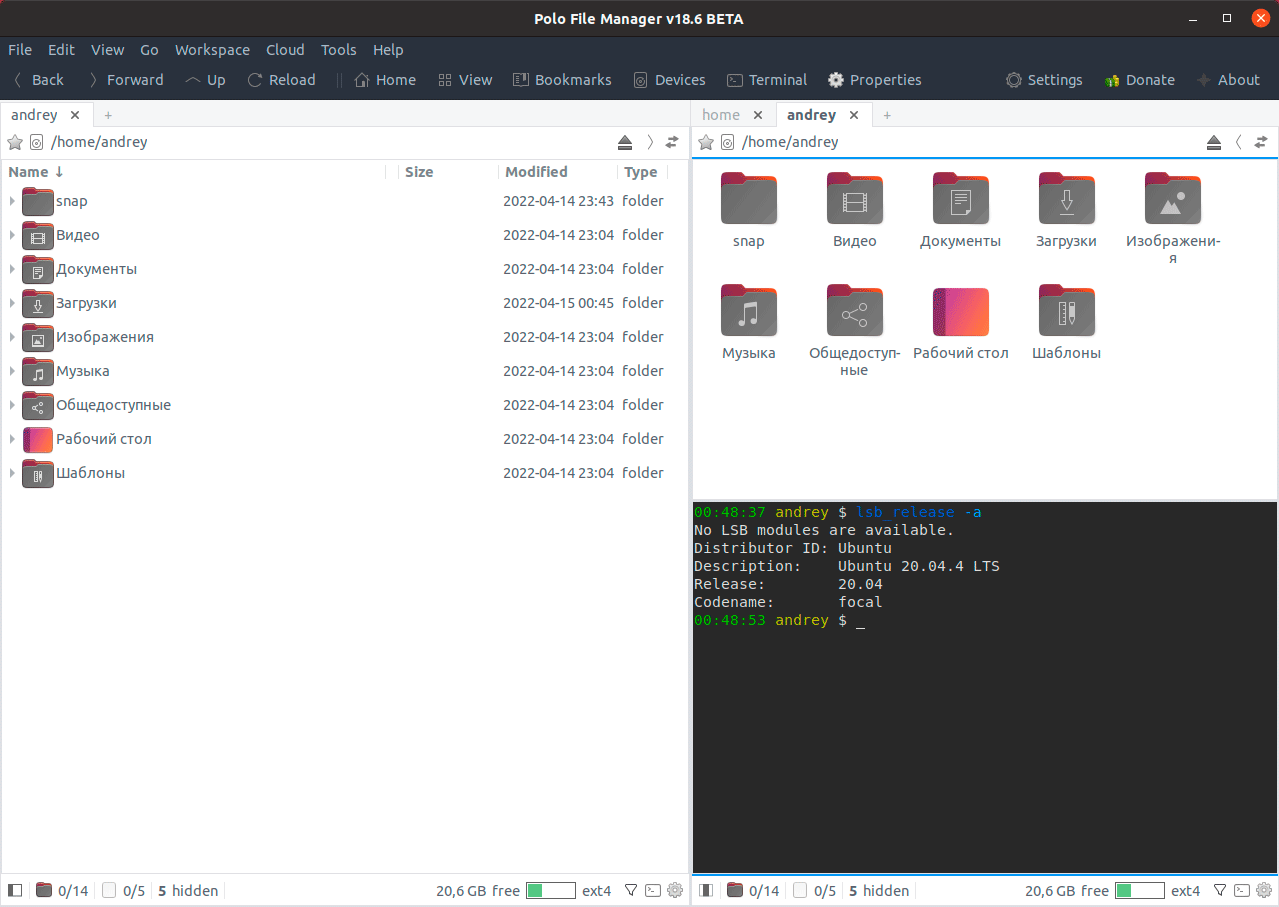Click the Donate button
1279x907 pixels.
pyautogui.click(x=1139, y=80)
